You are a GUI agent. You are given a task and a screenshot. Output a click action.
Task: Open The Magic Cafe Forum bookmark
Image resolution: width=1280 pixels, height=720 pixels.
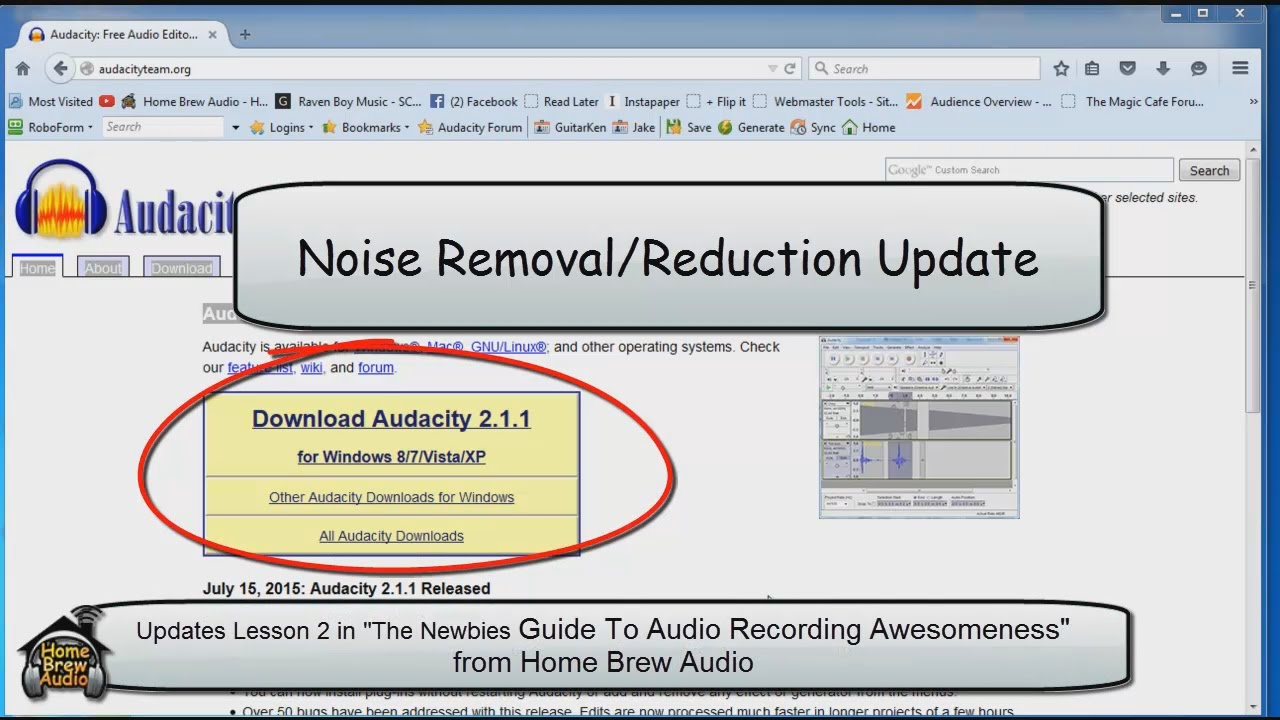(x=1133, y=101)
